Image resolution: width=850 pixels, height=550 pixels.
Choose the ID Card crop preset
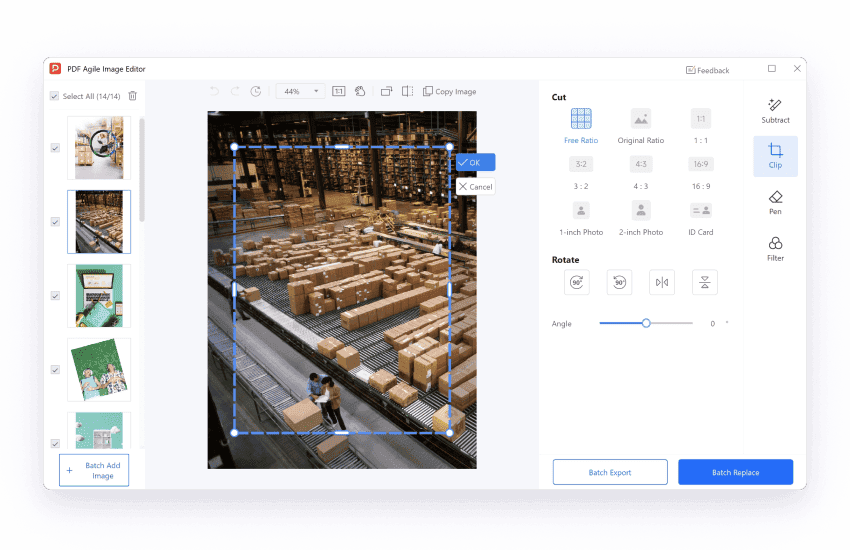(701, 216)
